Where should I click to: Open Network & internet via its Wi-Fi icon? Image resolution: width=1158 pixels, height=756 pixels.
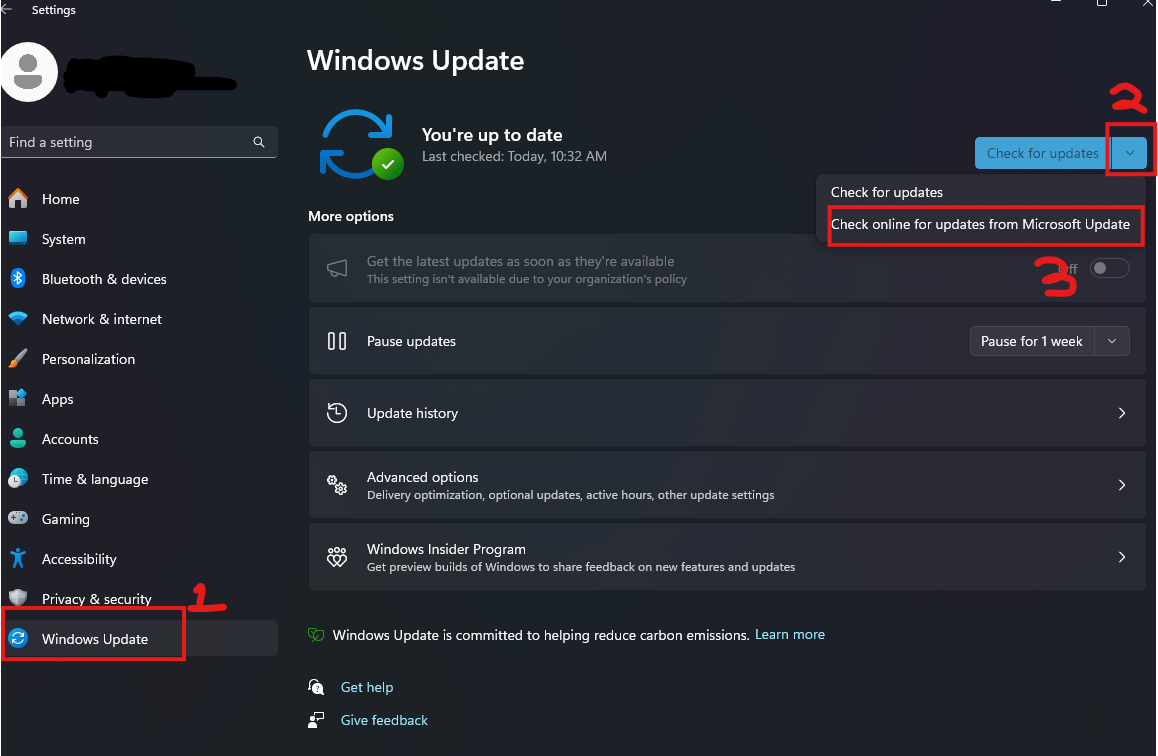18,319
